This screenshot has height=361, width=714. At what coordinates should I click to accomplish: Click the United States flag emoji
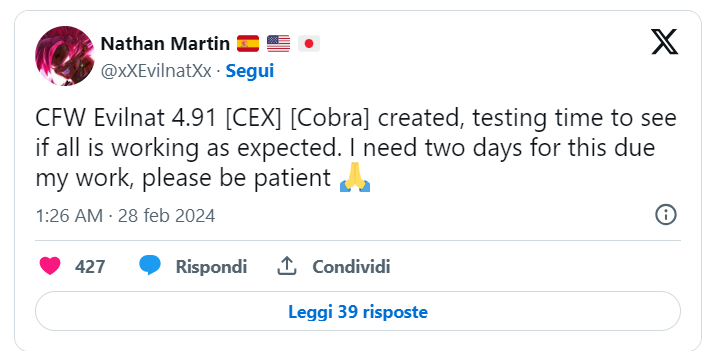tap(278, 44)
